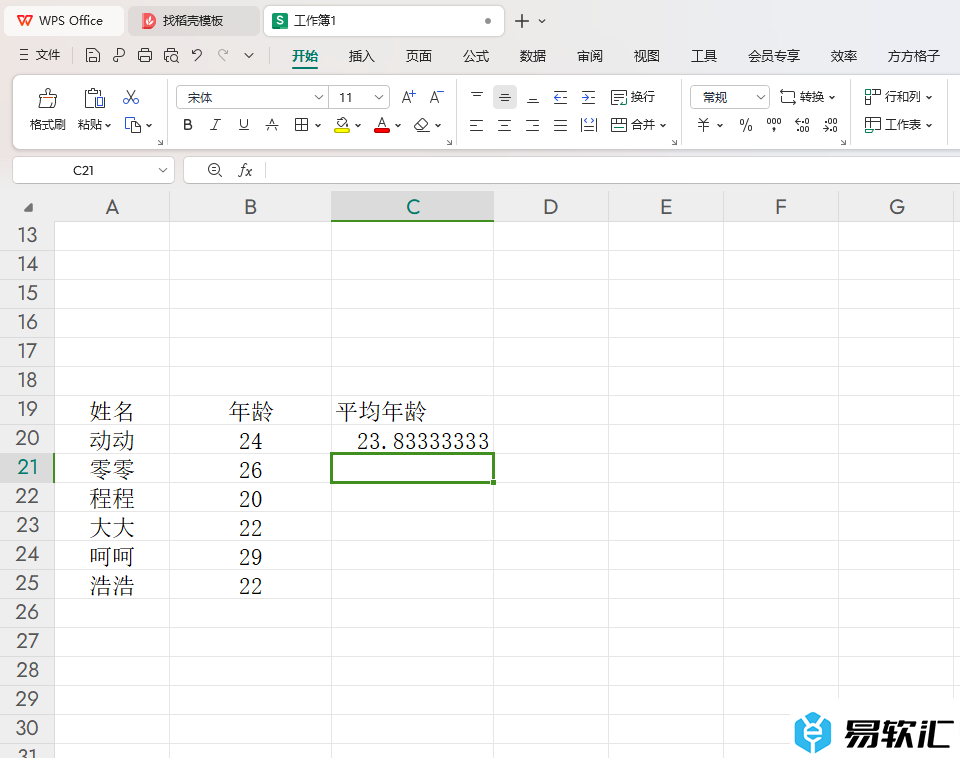The image size is (960, 758).
Task: Align cell content to top
Action: click(x=477, y=97)
